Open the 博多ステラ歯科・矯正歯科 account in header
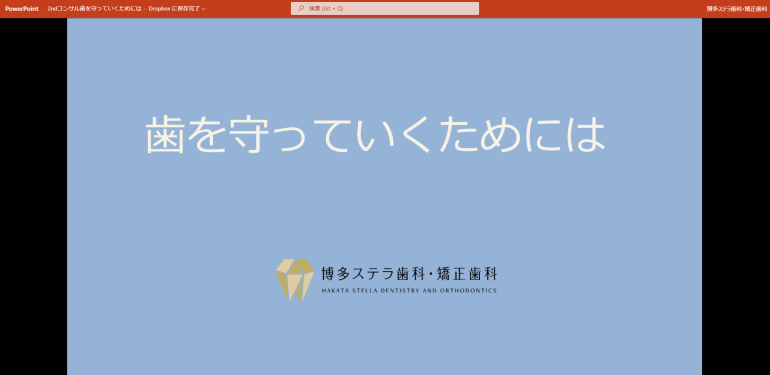Viewport: 770px width, 375px height. pos(737,9)
